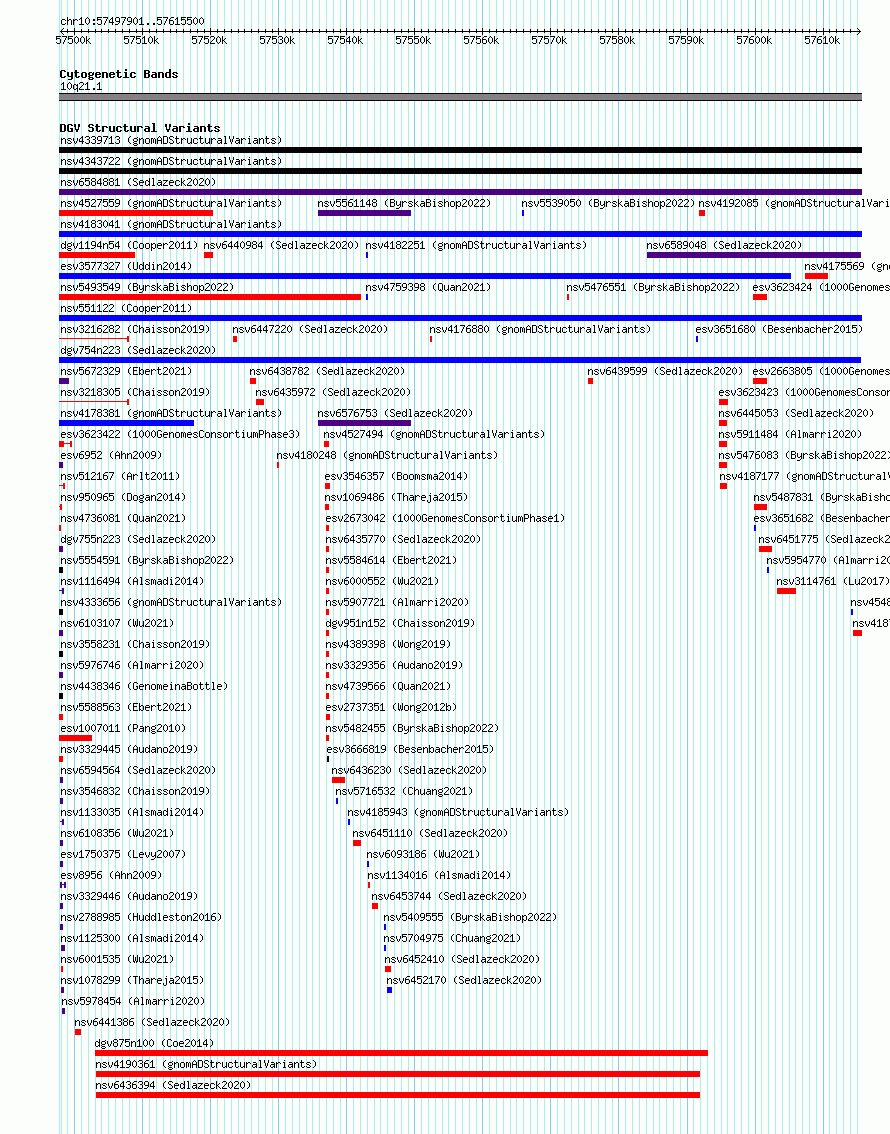Click nsv6441386 (Sedlazeck2020) label
The width and height of the screenshot is (890, 1134).
tap(152, 1022)
